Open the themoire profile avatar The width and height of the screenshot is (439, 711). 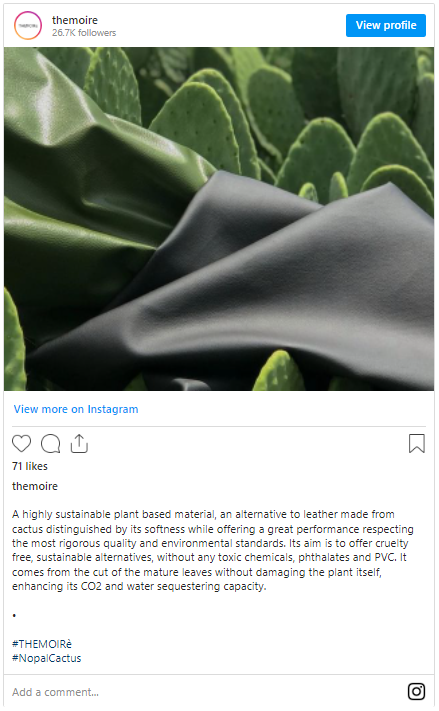(x=28, y=25)
